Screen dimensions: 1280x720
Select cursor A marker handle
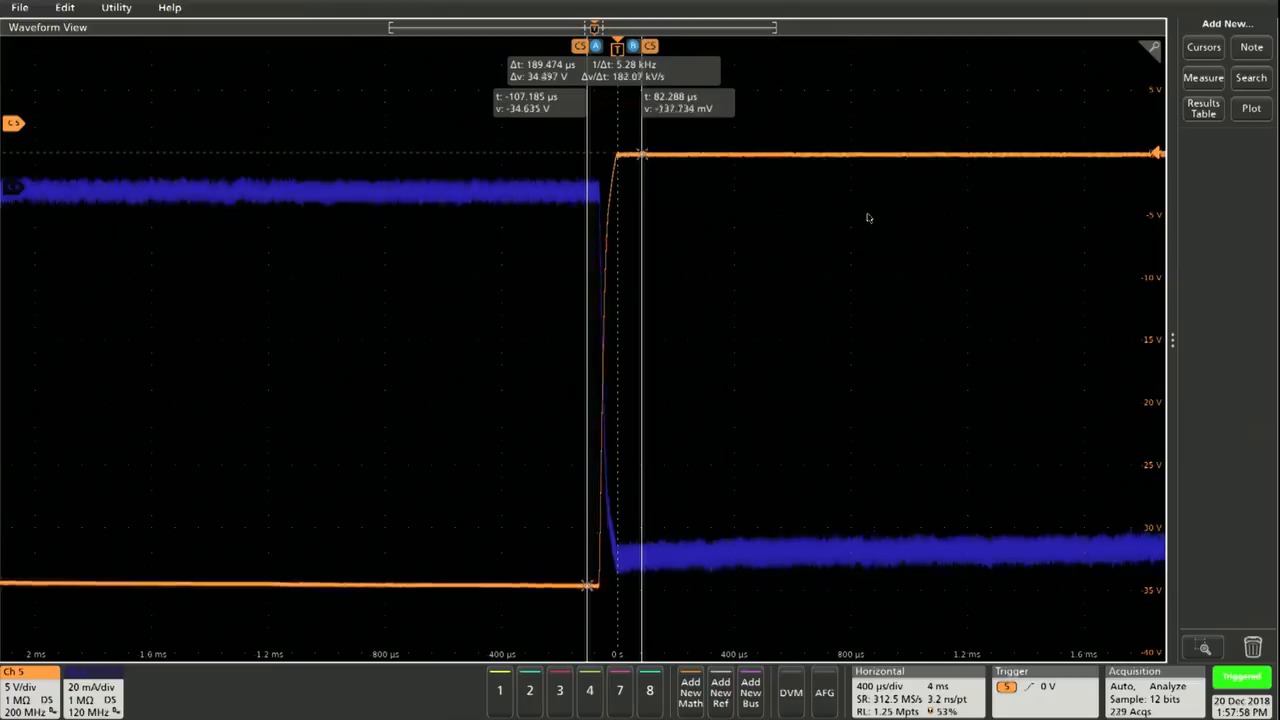tap(596, 46)
